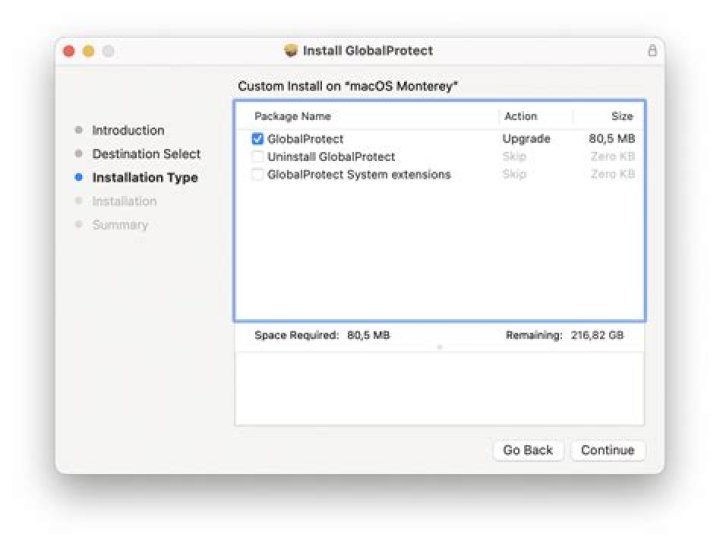Click the Custom Install on macOS Monterey heading

tap(348, 86)
